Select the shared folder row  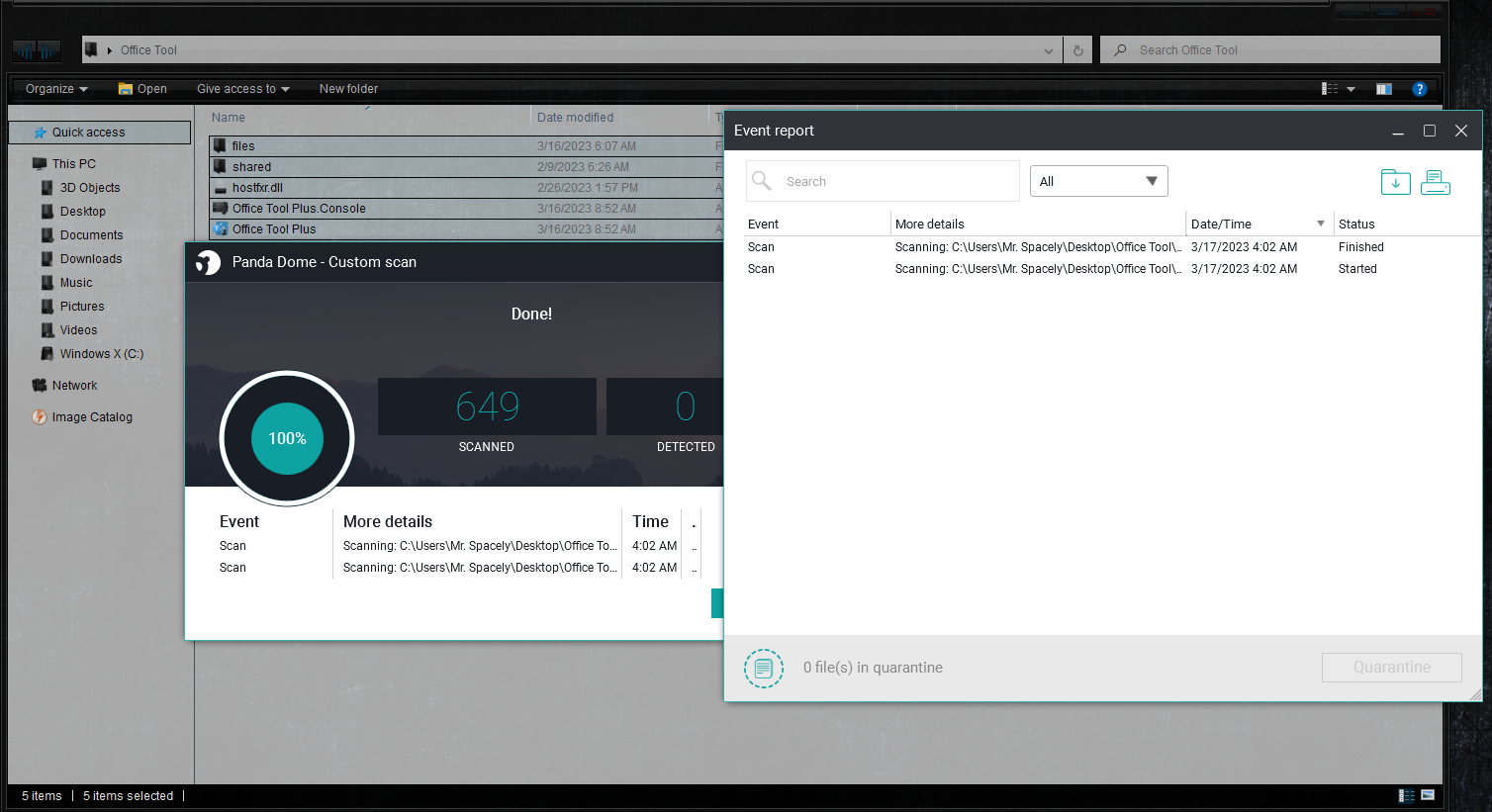point(466,167)
